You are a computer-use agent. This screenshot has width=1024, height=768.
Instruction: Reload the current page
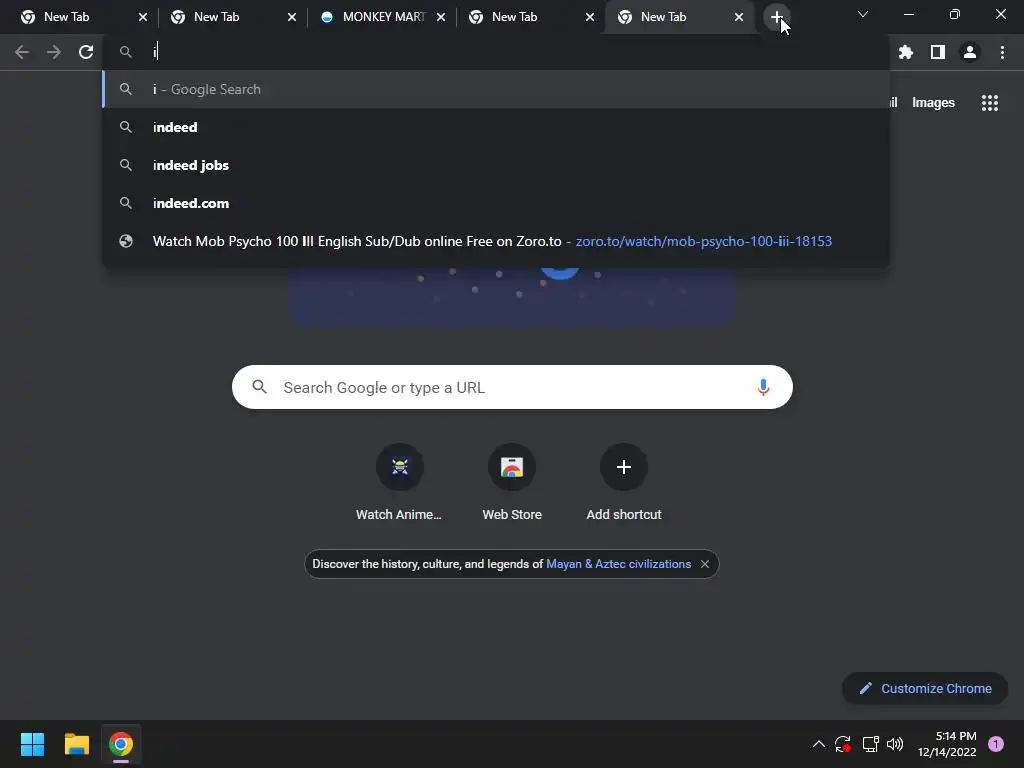[86, 52]
